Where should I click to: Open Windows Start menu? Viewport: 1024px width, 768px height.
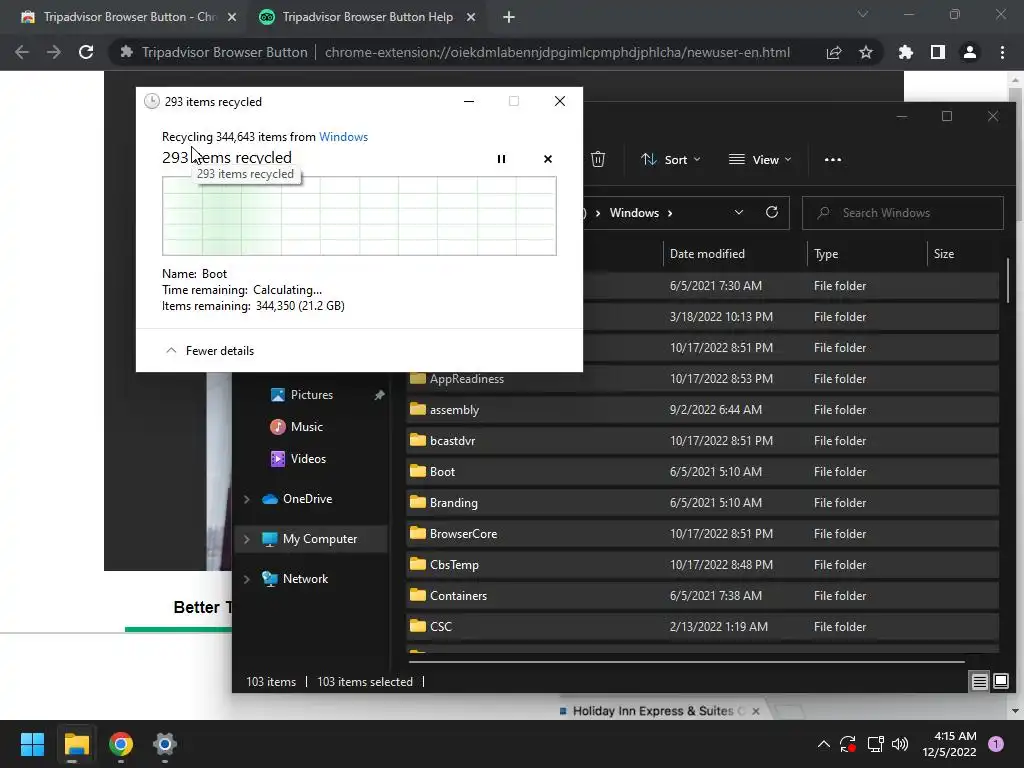(32, 744)
